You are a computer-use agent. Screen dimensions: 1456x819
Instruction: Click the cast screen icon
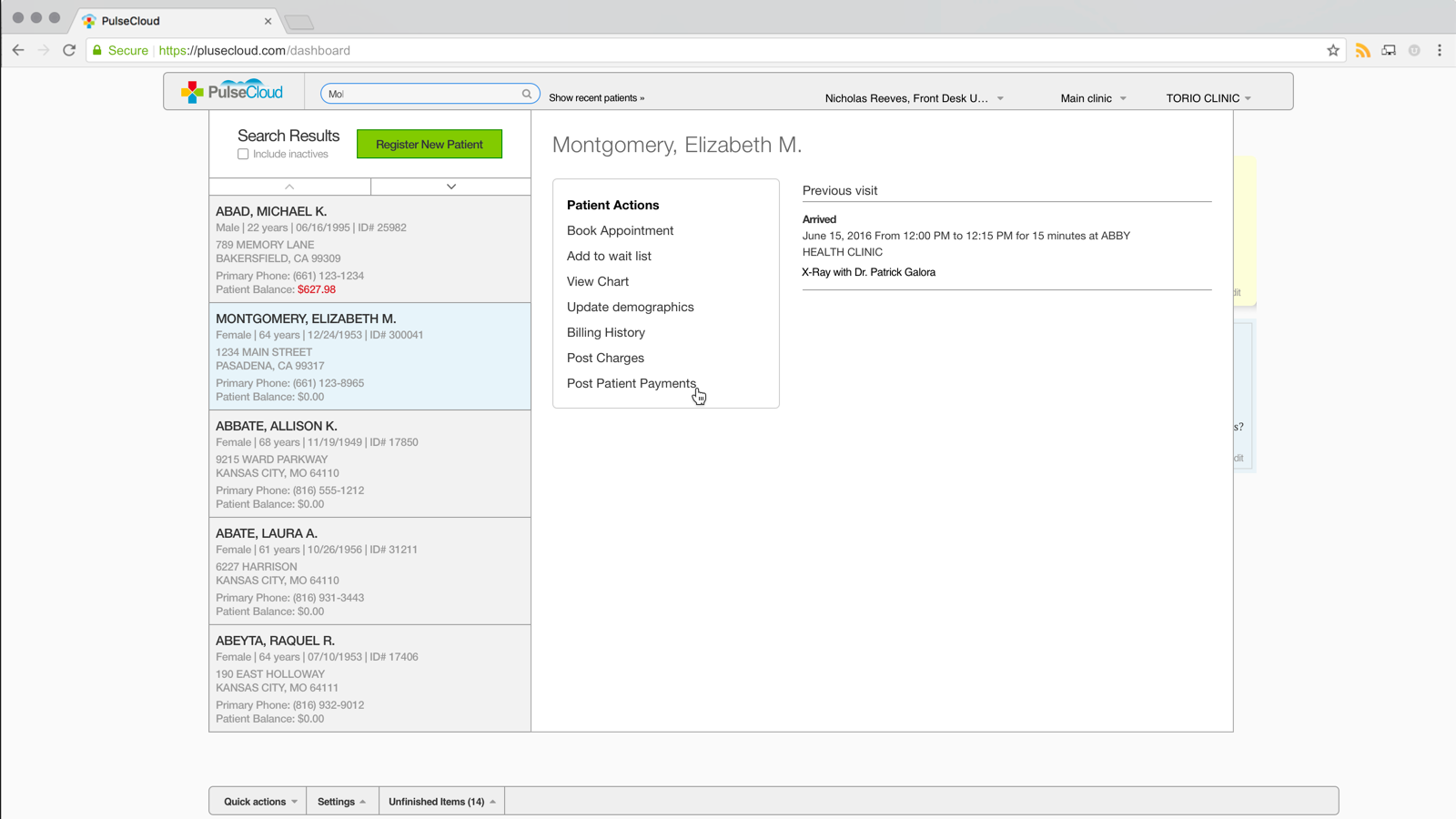pos(1388,51)
